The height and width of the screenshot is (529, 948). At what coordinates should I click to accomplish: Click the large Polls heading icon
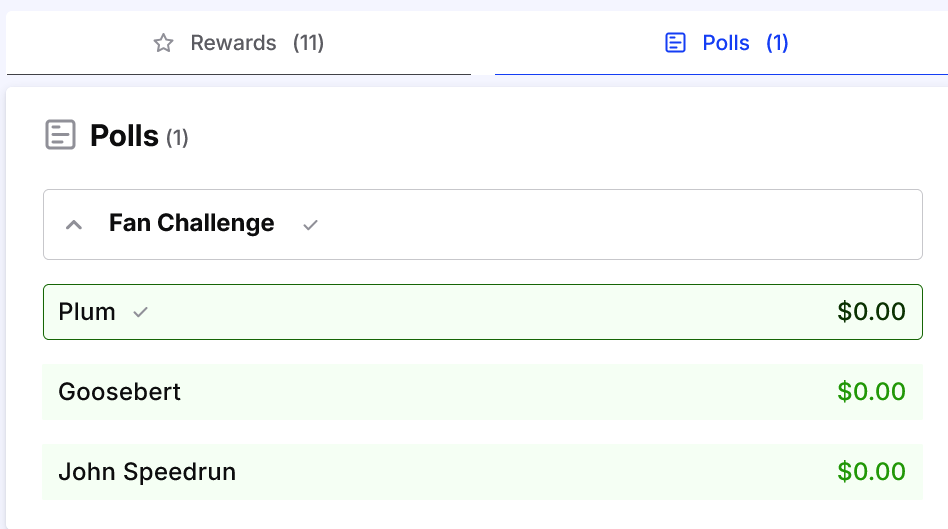click(60, 134)
